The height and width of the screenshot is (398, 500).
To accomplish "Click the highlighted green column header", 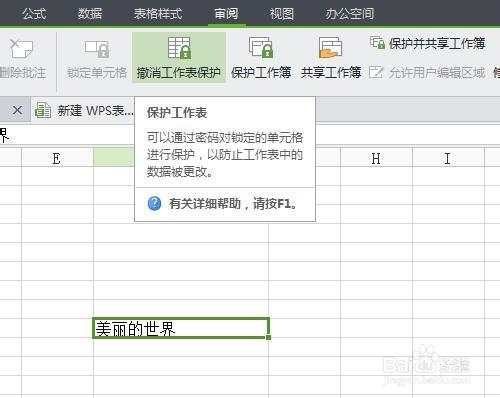I will [x=114, y=157].
